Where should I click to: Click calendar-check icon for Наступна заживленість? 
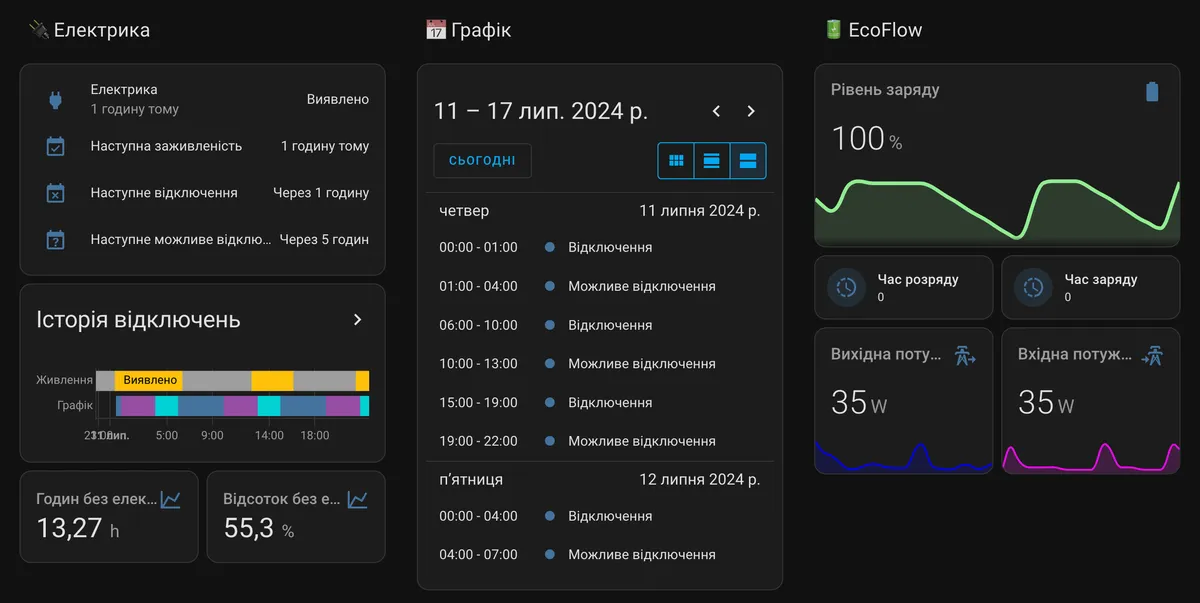point(56,146)
